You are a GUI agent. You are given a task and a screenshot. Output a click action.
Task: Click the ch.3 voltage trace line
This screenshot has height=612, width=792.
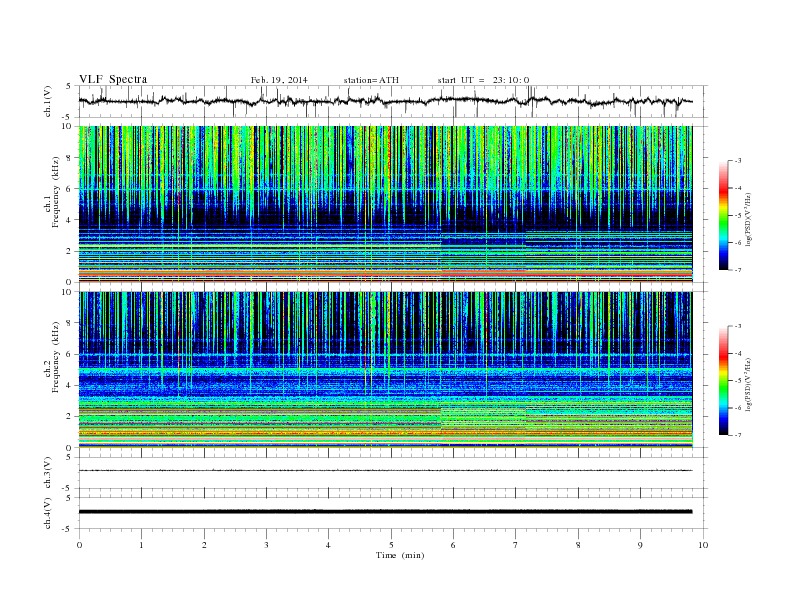tap(385, 471)
